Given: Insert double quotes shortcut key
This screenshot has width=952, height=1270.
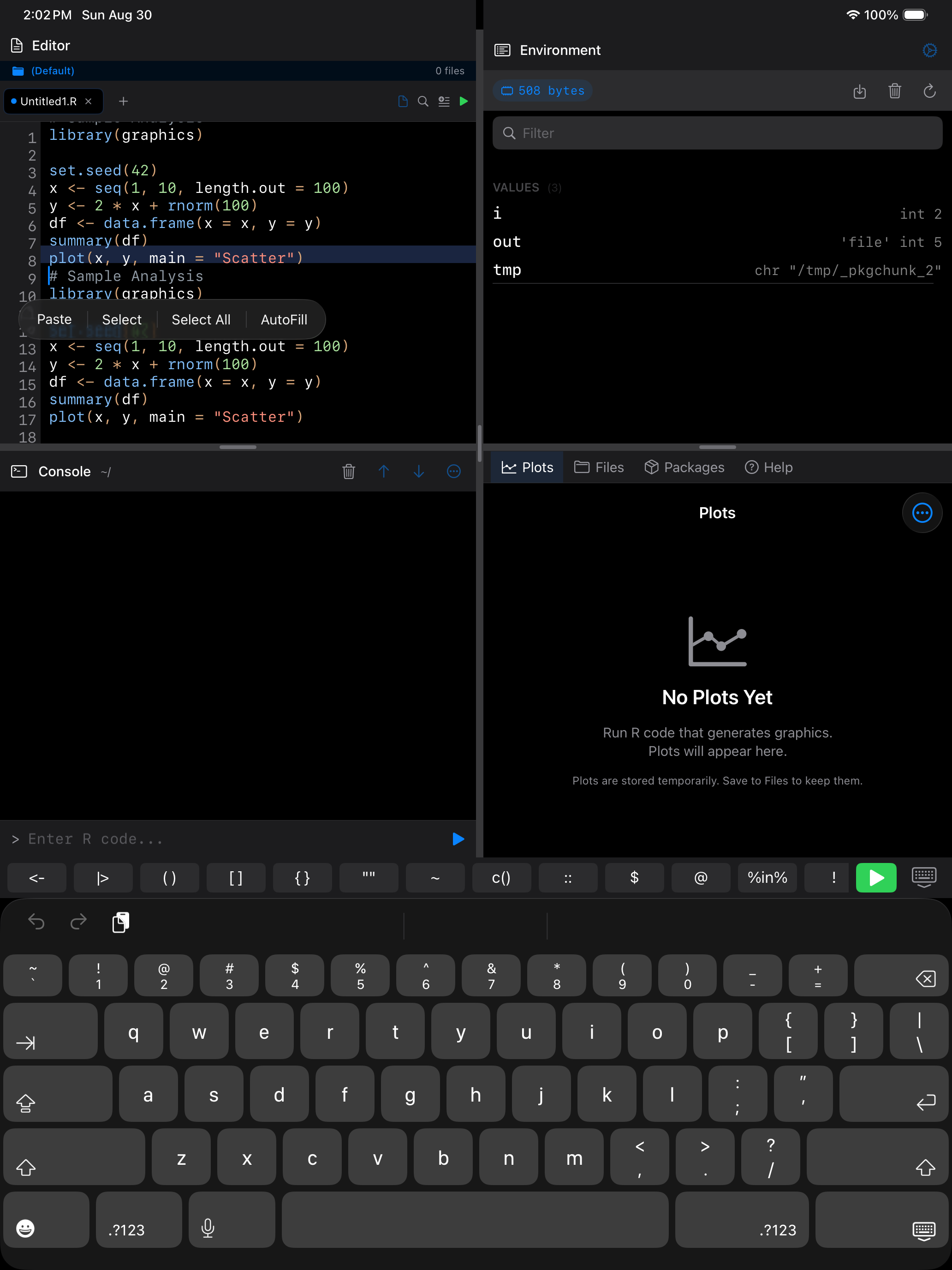Looking at the screenshot, I should point(369,878).
